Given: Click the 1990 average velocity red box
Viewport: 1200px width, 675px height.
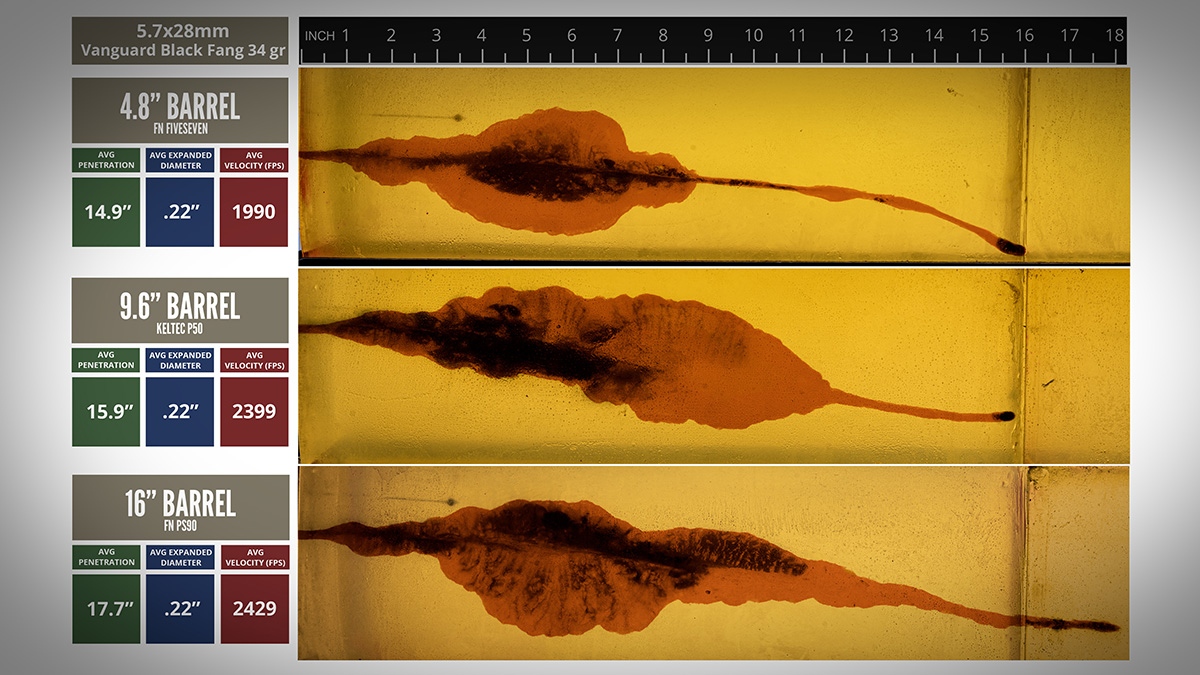Looking at the screenshot, I should [254, 212].
